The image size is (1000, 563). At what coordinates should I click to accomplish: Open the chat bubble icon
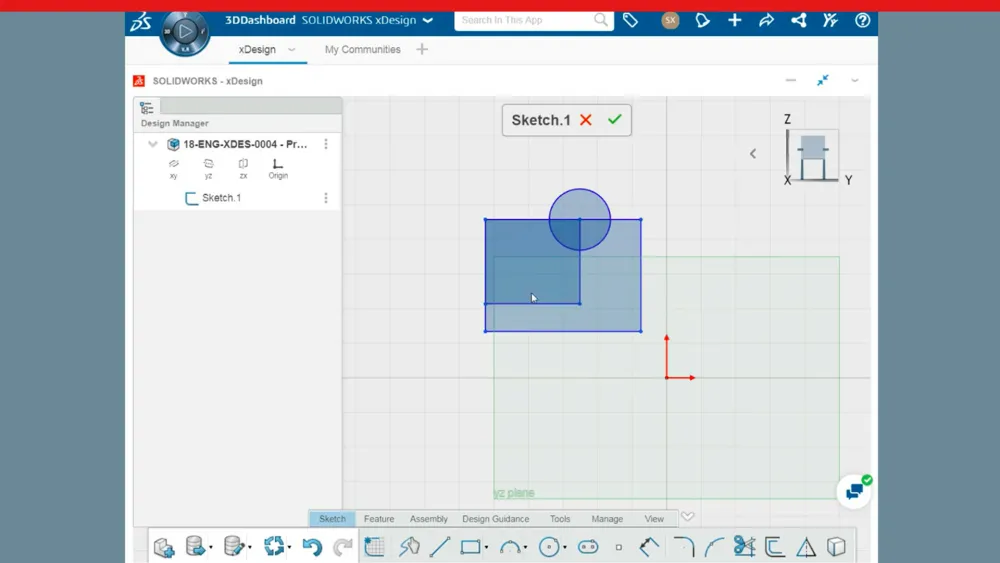(x=854, y=492)
